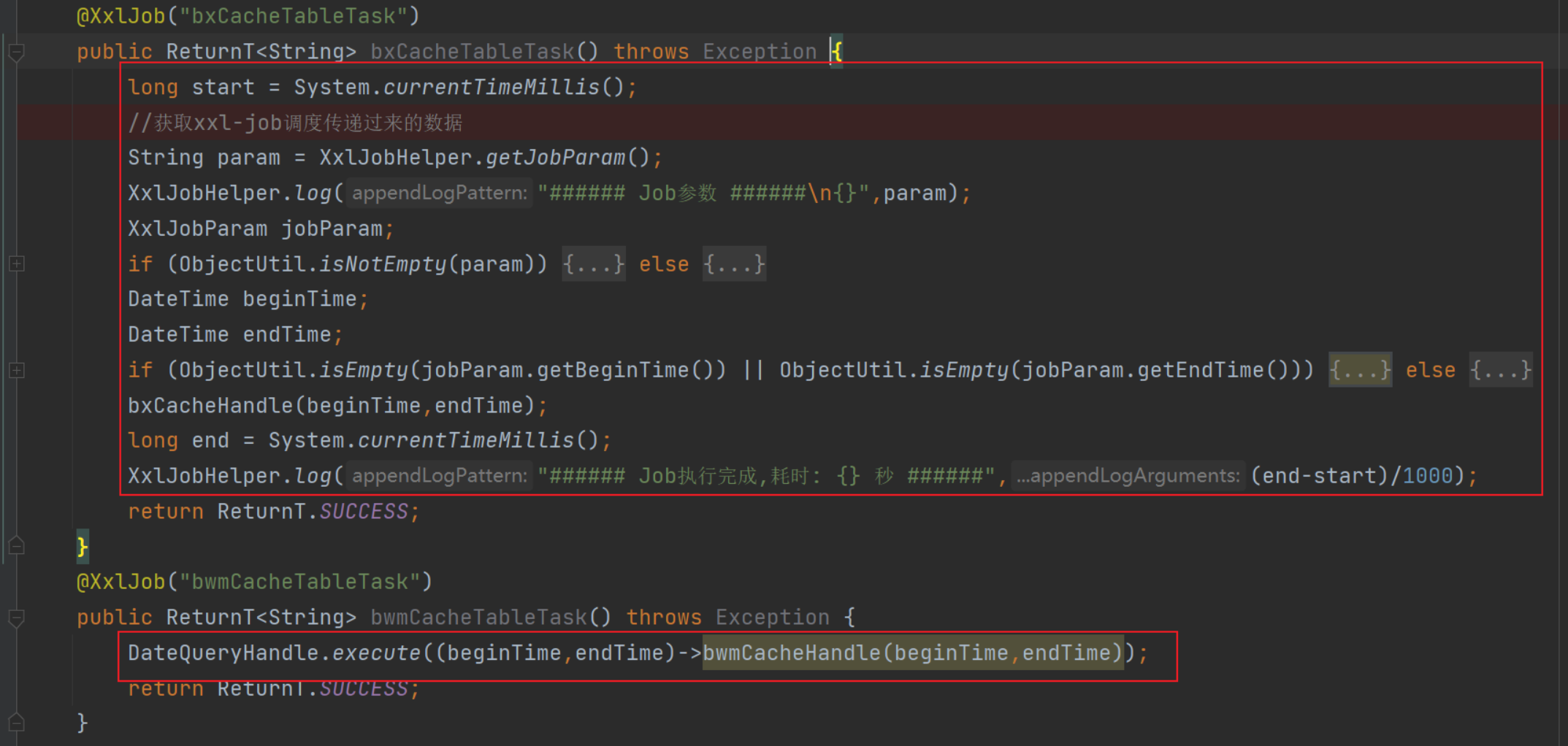Click ReturnT.SUCCESS in first method

pyautogui.click(x=313, y=512)
